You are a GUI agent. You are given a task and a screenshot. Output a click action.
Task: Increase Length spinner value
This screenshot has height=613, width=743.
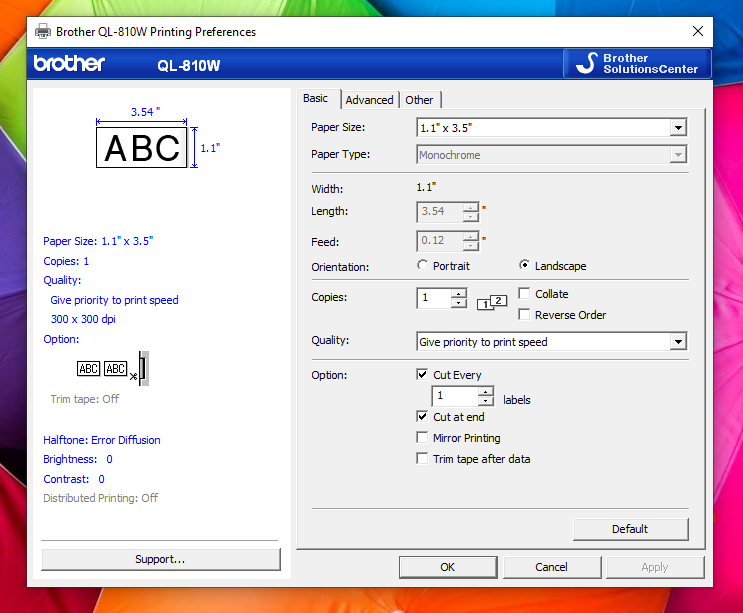[x=471, y=207]
